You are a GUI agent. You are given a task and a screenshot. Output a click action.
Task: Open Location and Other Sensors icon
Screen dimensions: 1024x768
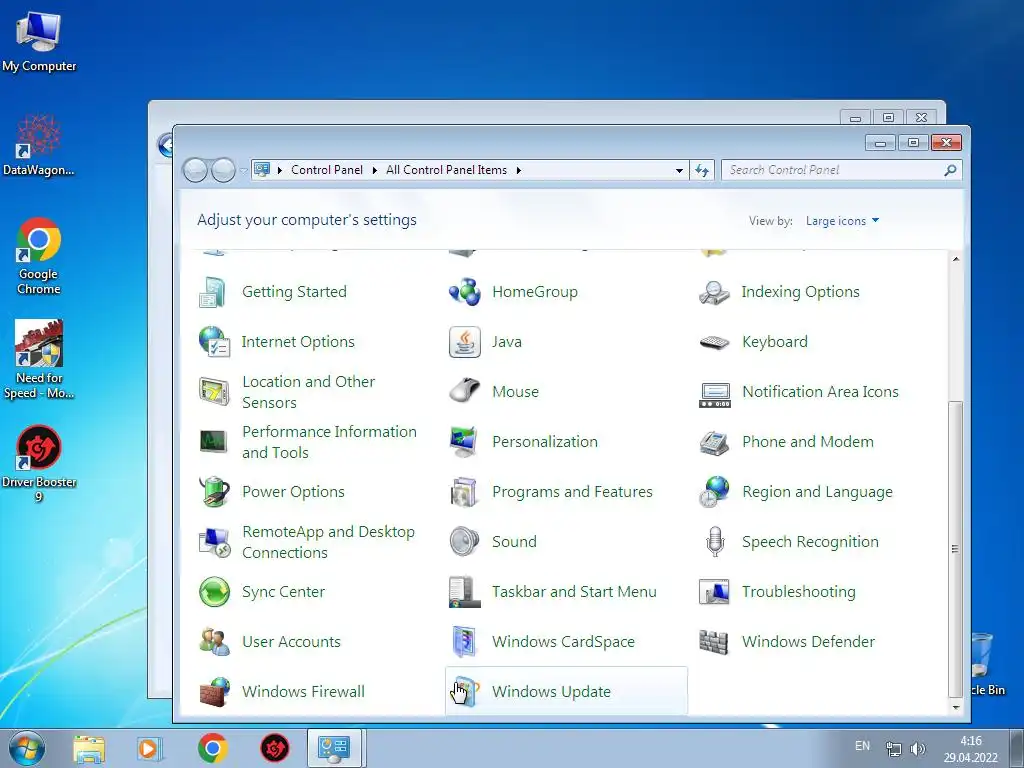coord(214,392)
